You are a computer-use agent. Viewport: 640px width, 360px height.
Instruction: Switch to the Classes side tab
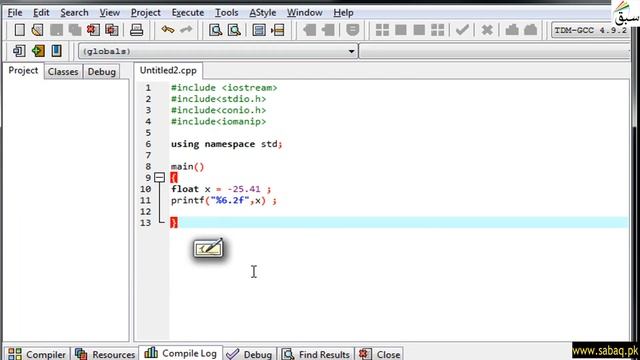pyautogui.click(x=63, y=71)
